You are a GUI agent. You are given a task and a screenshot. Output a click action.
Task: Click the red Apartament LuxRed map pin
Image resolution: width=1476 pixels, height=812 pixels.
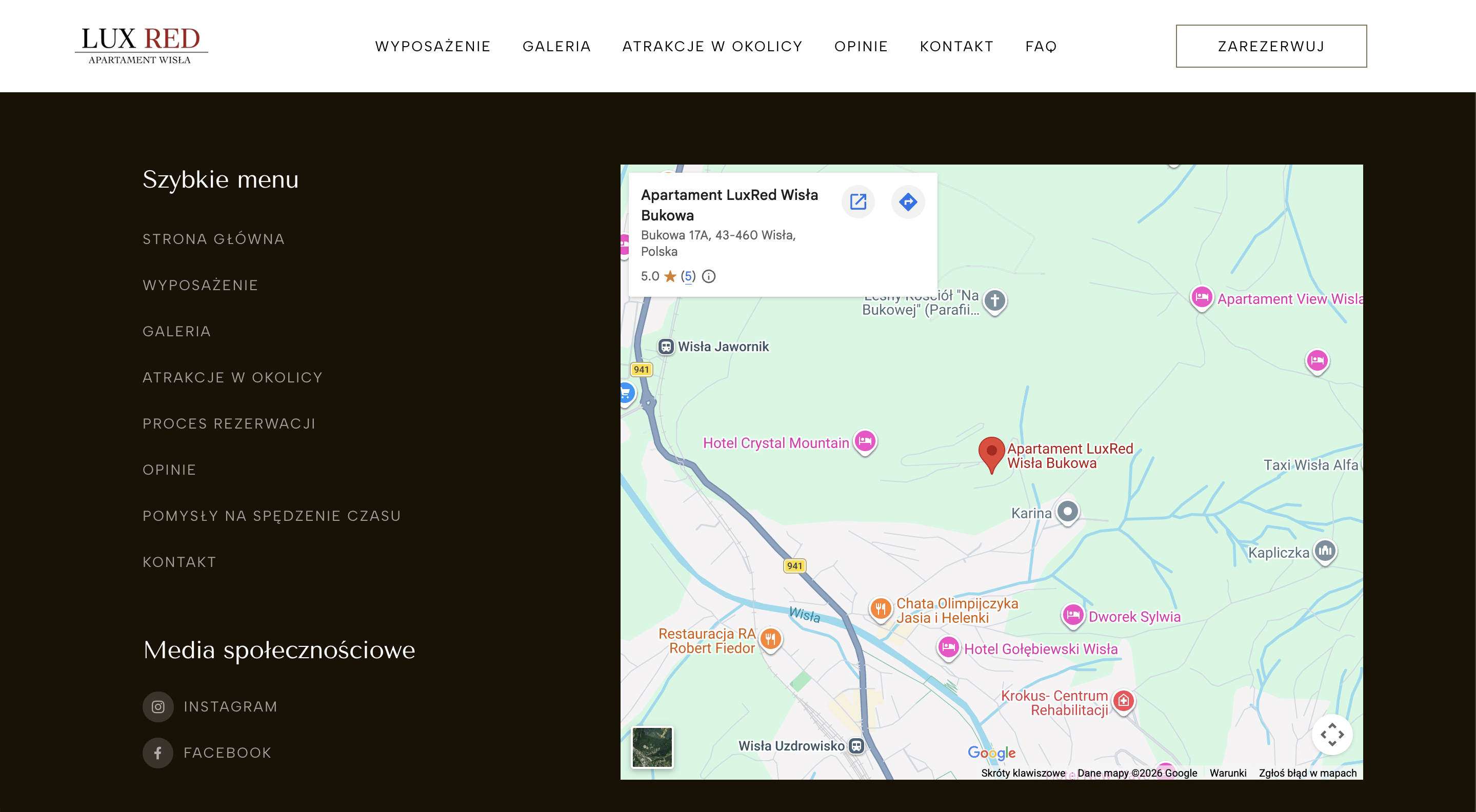click(x=992, y=455)
